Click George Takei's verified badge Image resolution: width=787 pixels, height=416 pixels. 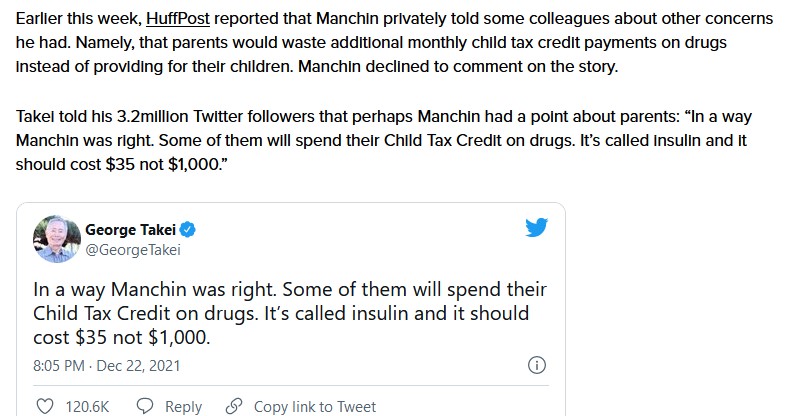click(187, 230)
